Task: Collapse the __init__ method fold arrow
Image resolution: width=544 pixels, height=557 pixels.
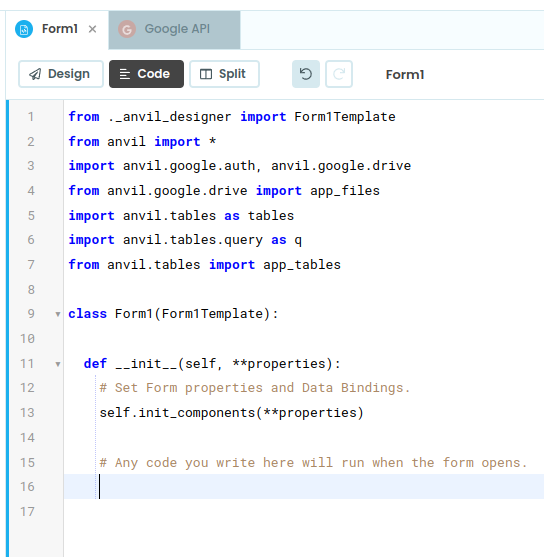Action: coord(58,364)
